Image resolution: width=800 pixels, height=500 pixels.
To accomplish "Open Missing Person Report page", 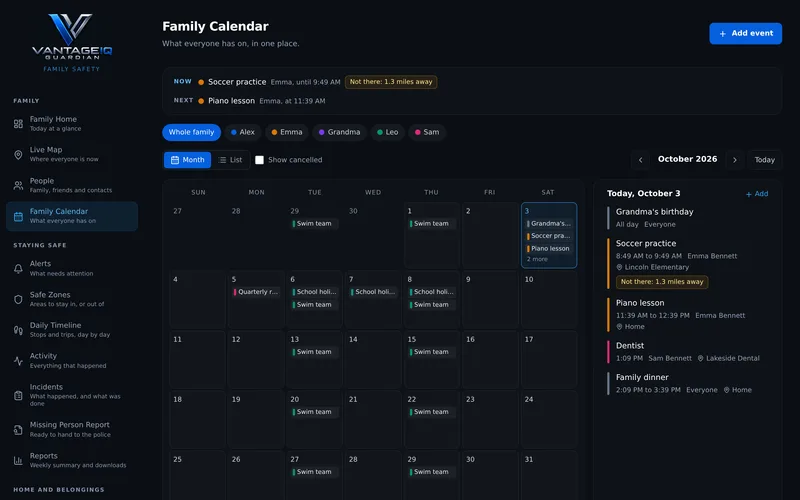I will point(72,429).
